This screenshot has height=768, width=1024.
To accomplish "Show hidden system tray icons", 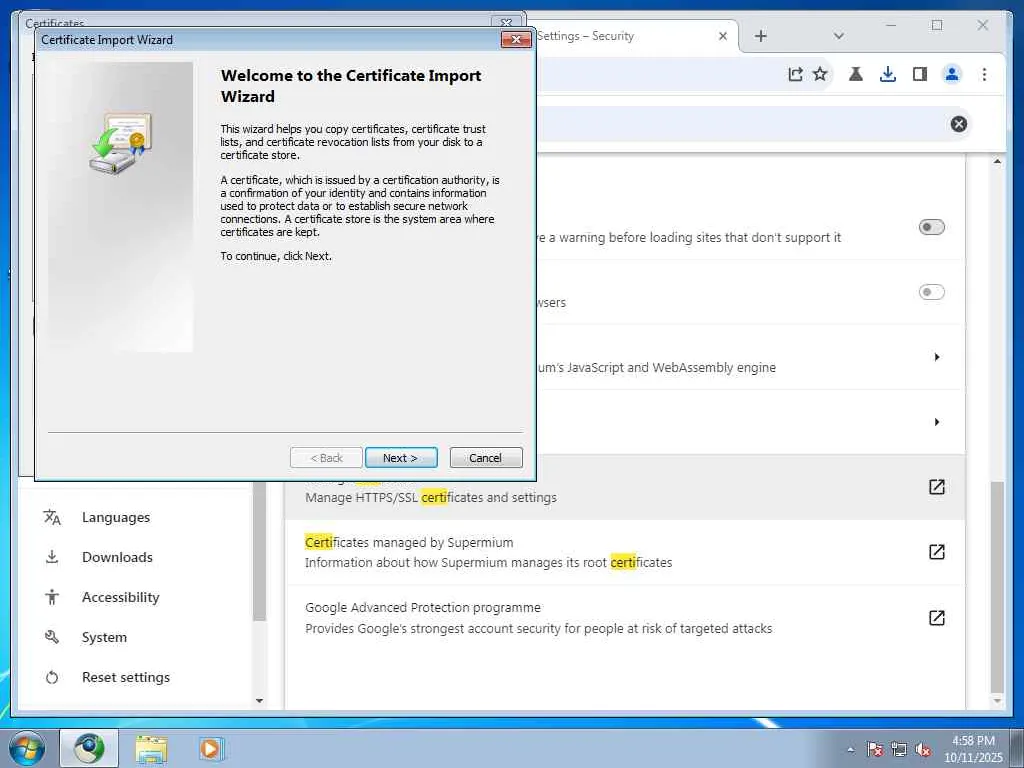I will [x=850, y=750].
